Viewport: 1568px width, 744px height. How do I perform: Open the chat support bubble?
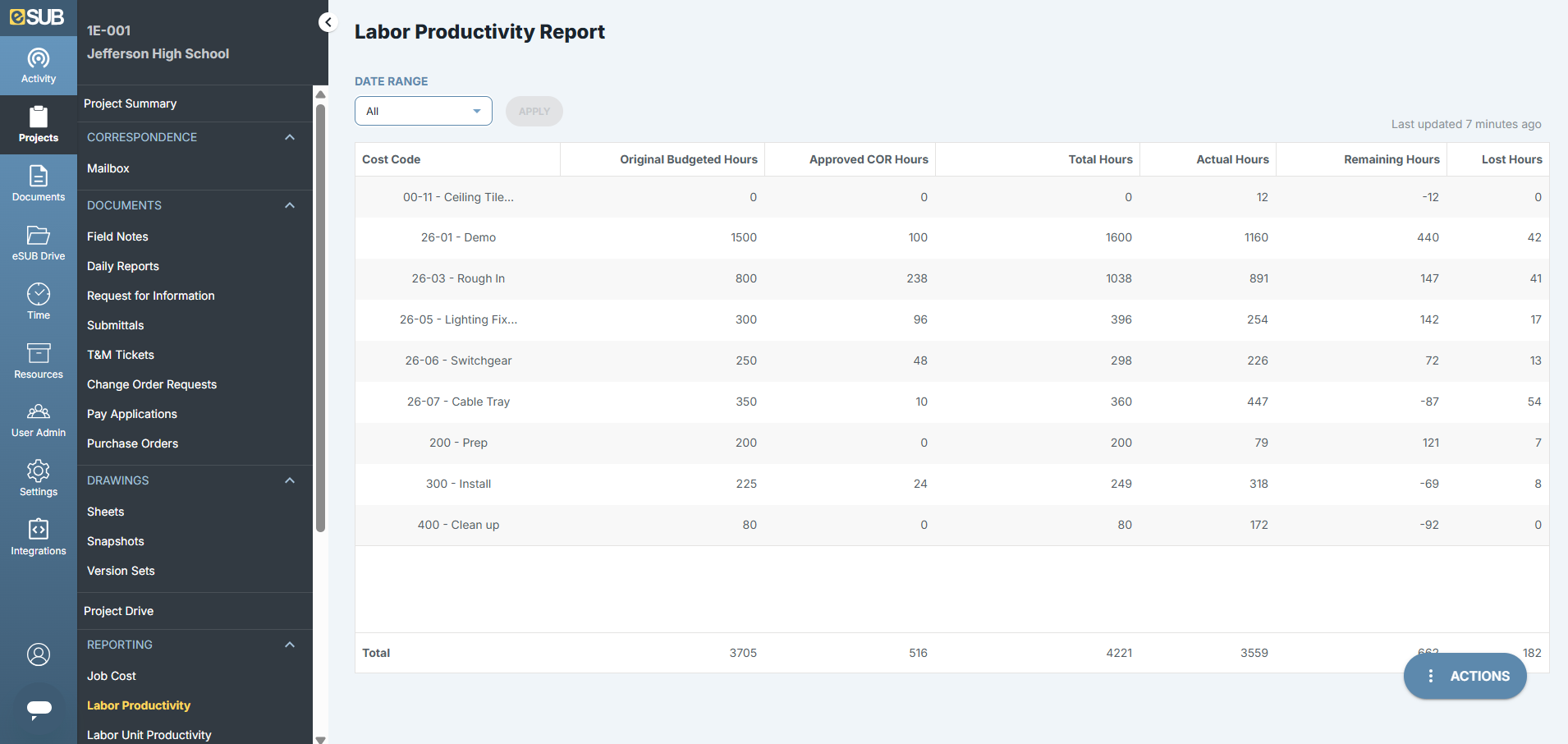tap(39, 710)
